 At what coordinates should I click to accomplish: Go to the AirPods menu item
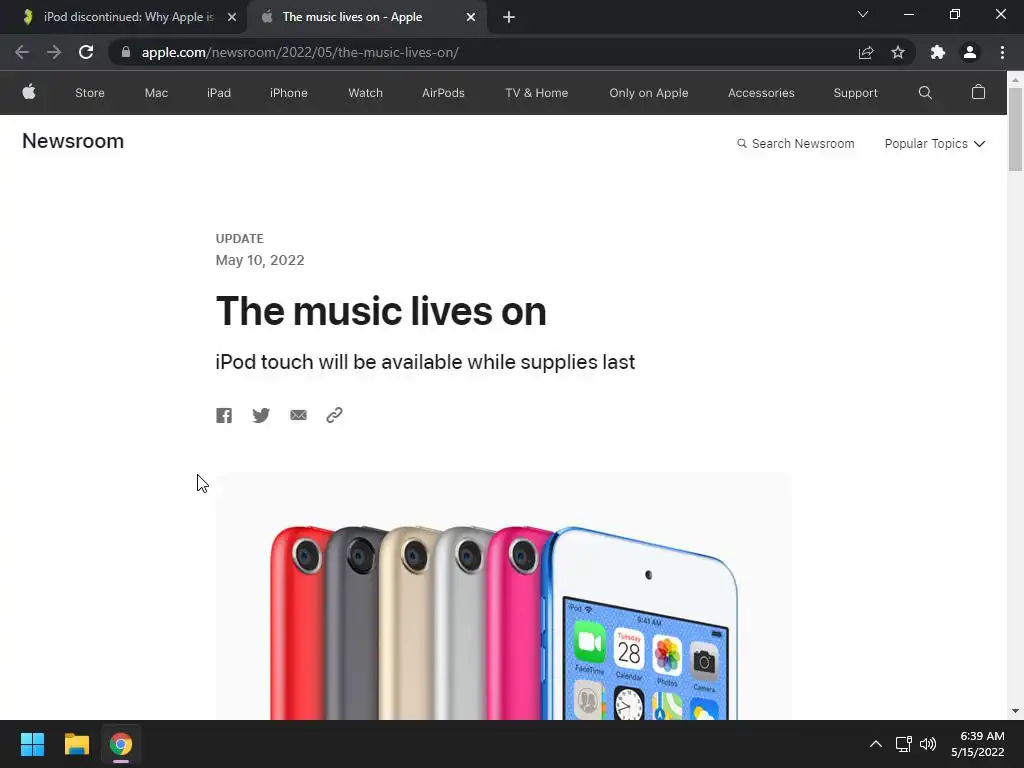coord(443,93)
